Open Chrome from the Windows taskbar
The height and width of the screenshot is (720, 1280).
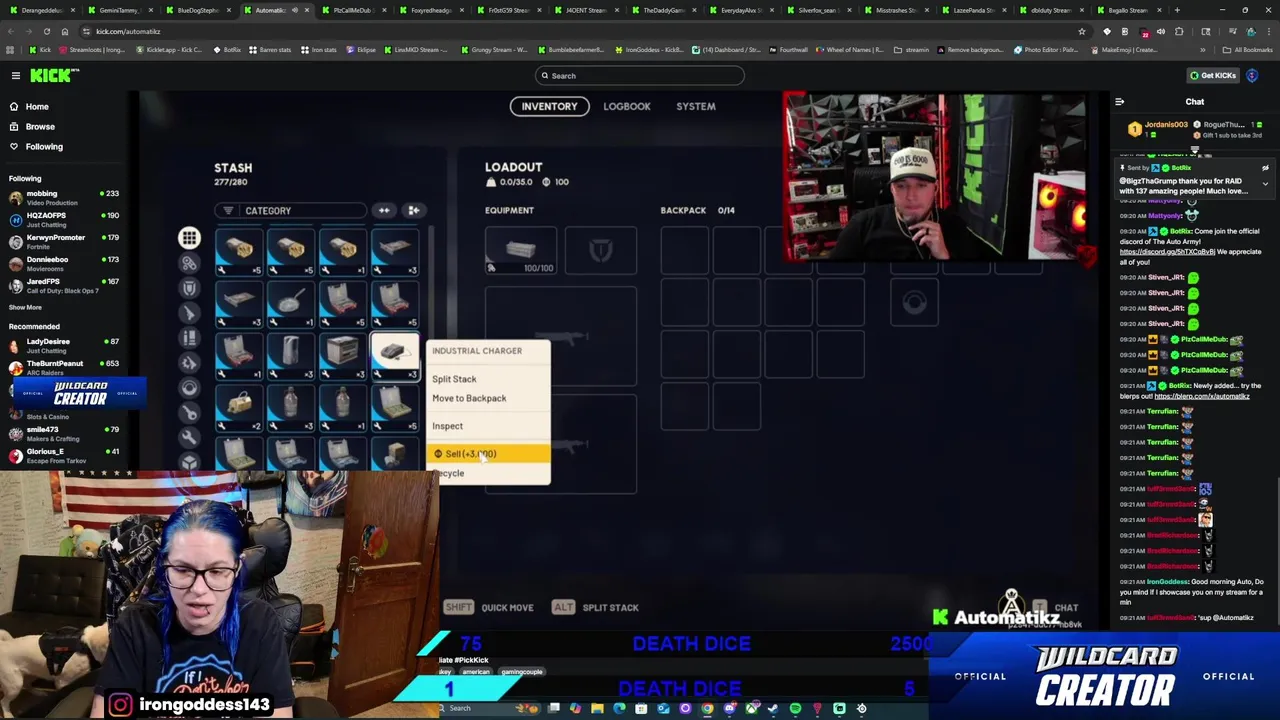pos(707,708)
